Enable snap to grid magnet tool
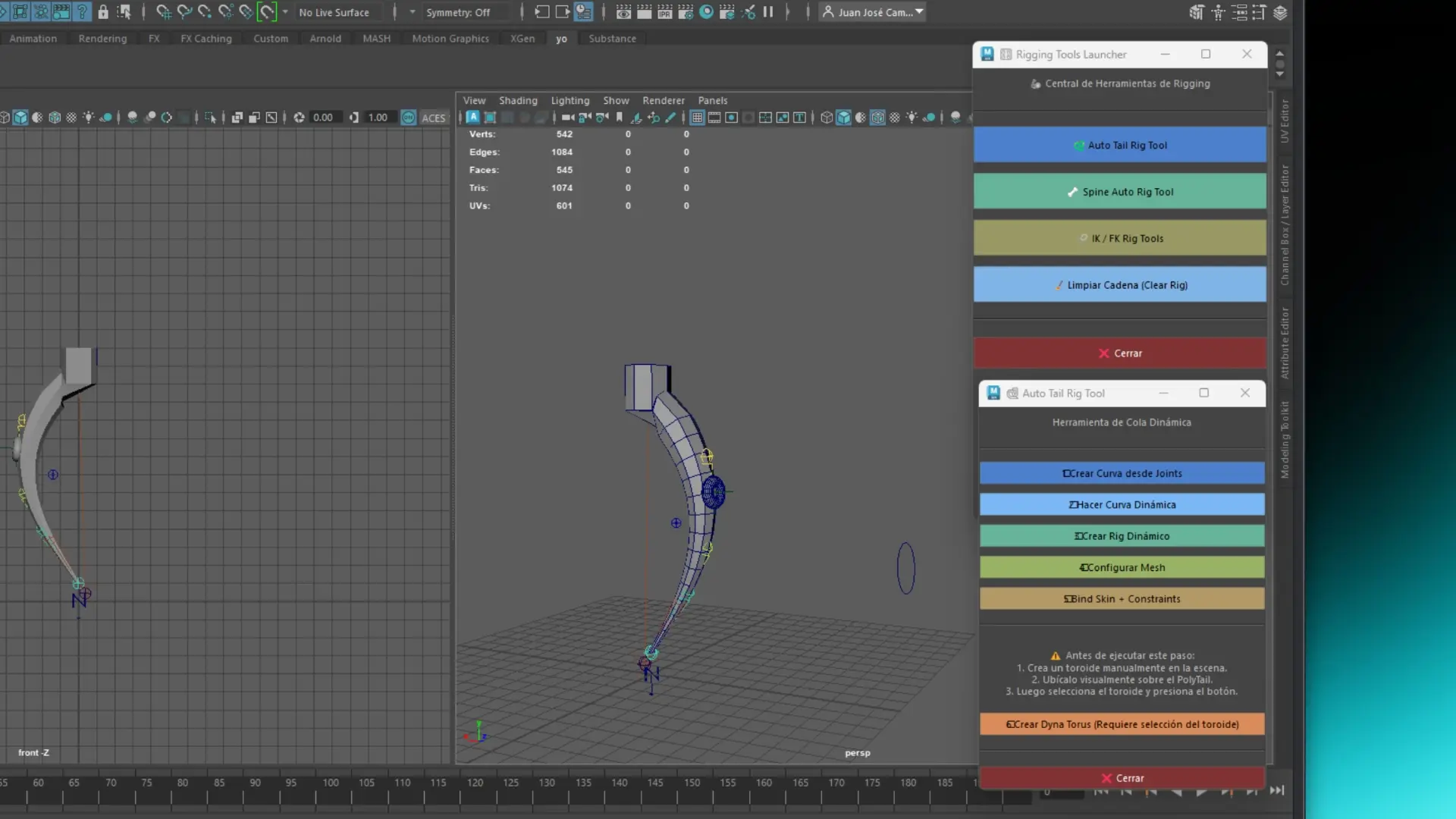 click(163, 12)
